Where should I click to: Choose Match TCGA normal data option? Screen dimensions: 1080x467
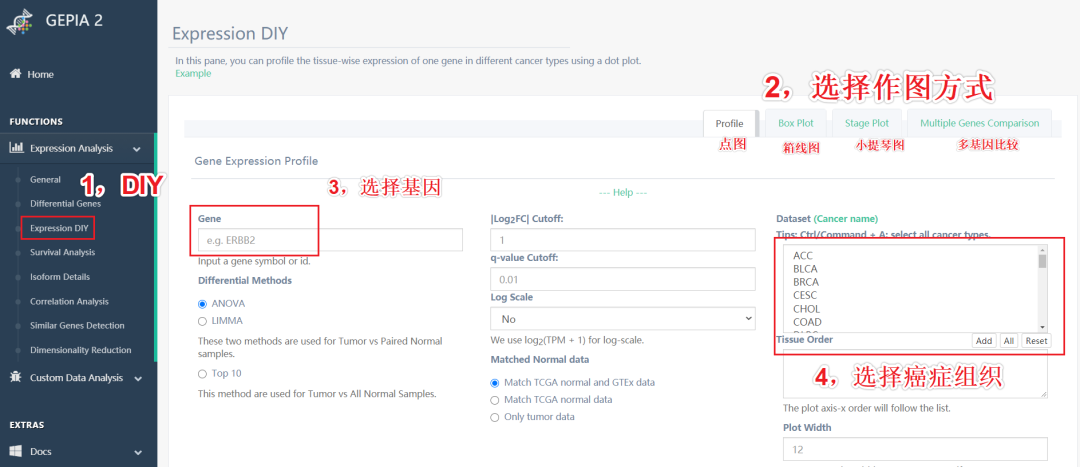(x=495, y=399)
